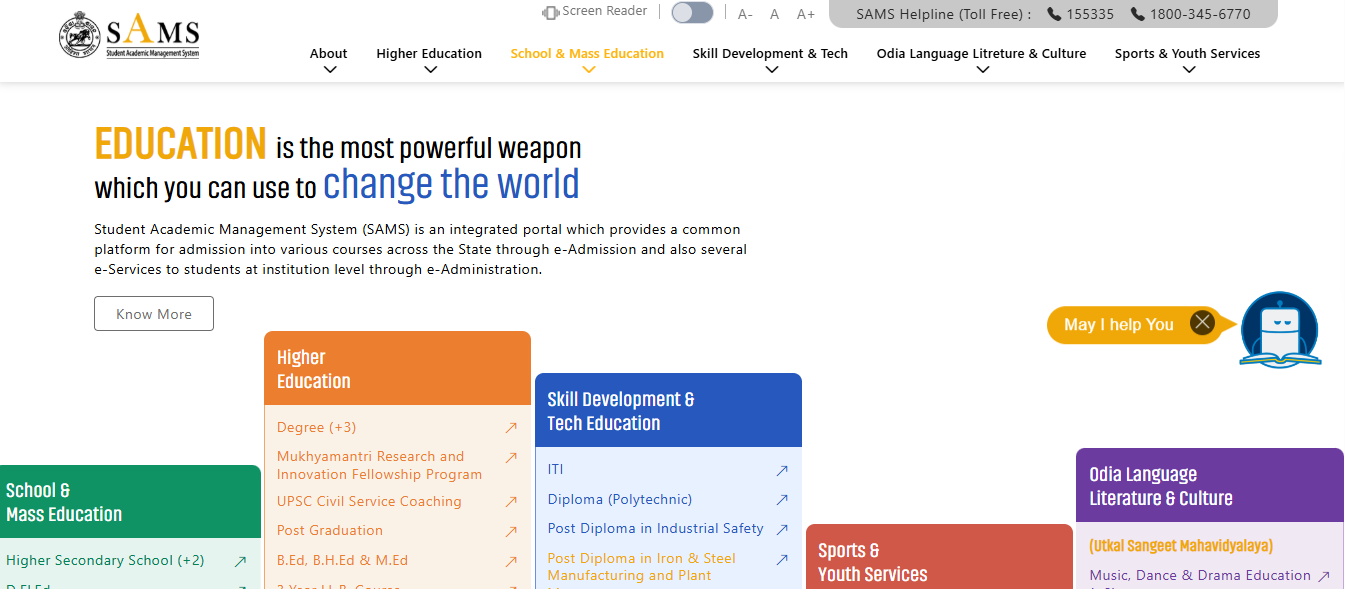1345x589 pixels.
Task: Click blue Skill Development & Tech Education header
Action: tap(668, 410)
